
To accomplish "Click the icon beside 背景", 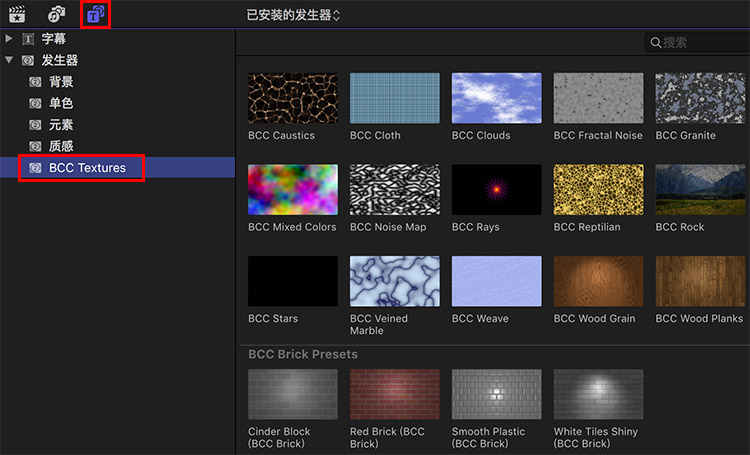I will click(x=35, y=82).
